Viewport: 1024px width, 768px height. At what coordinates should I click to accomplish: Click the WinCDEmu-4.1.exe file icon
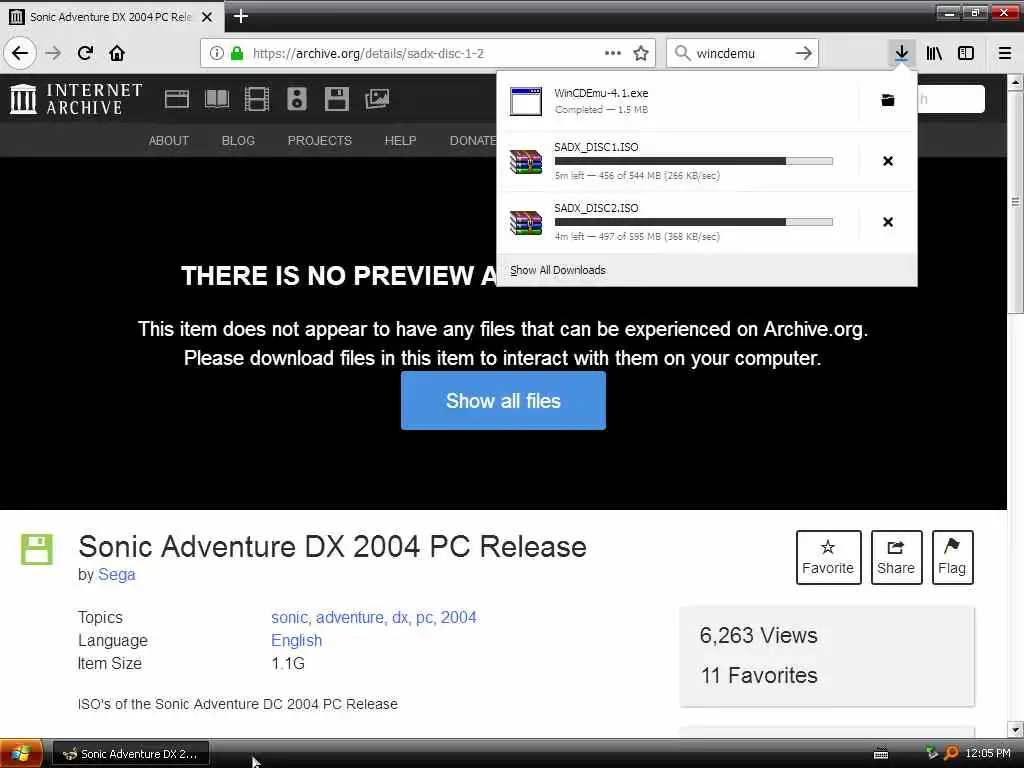tap(526, 101)
